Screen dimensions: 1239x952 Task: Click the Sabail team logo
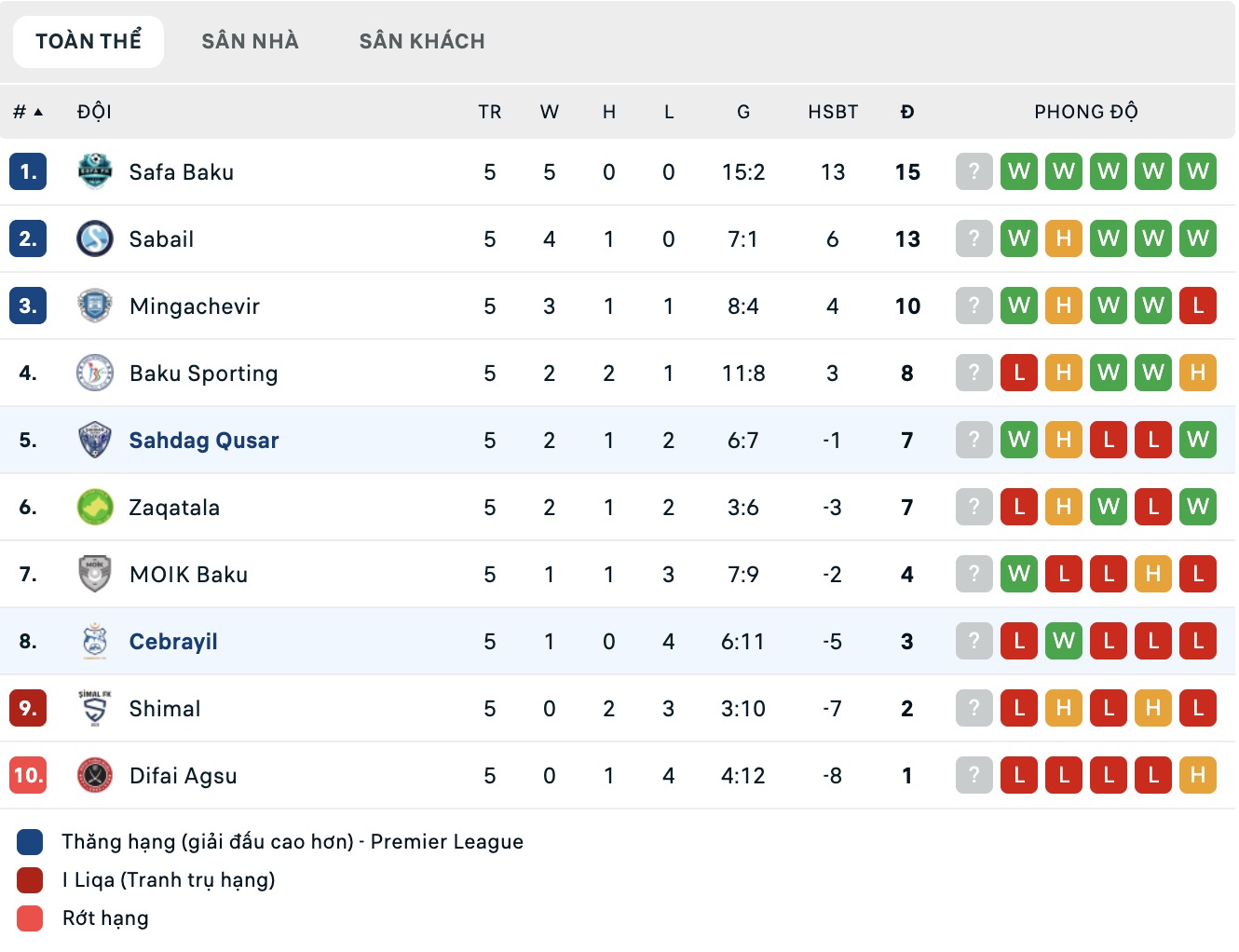95,239
